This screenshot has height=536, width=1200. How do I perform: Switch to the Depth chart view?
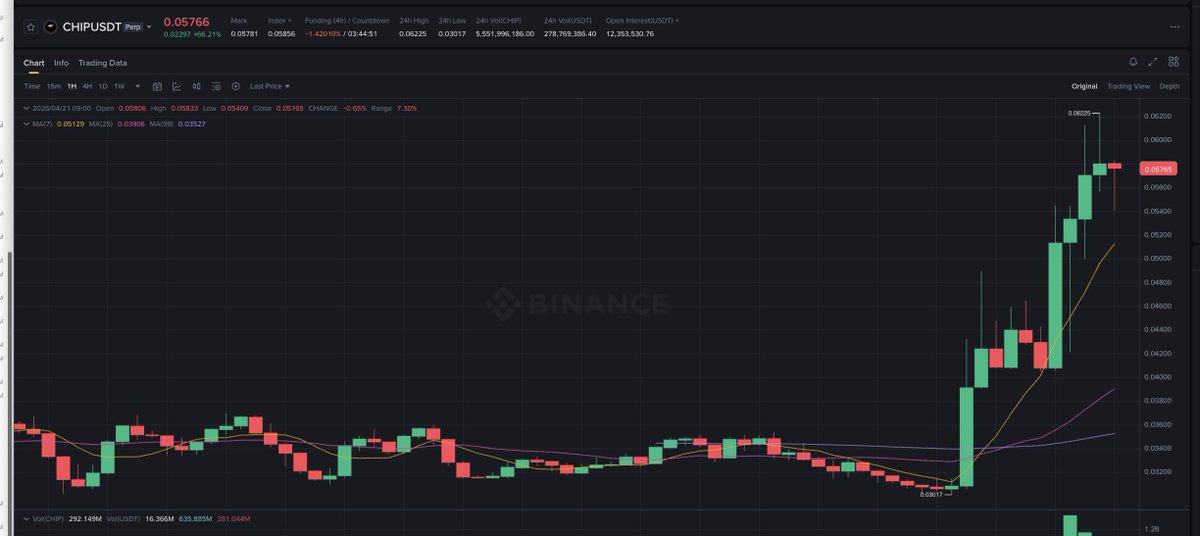(1169, 87)
